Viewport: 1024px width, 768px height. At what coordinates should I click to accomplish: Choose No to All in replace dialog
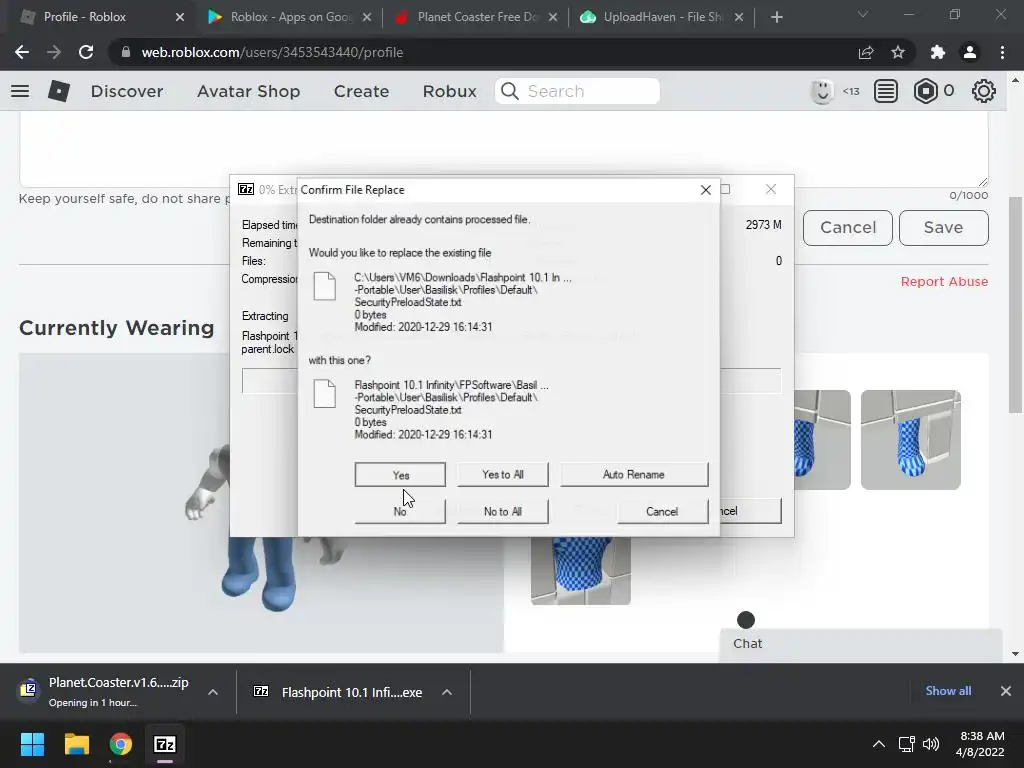502,511
